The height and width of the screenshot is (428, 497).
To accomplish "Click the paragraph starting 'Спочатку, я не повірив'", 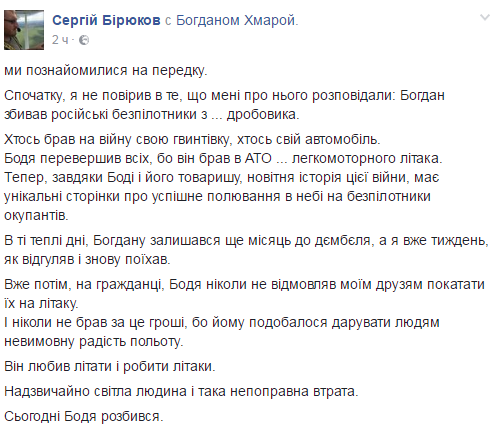I will pyautogui.click(x=224, y=105).
